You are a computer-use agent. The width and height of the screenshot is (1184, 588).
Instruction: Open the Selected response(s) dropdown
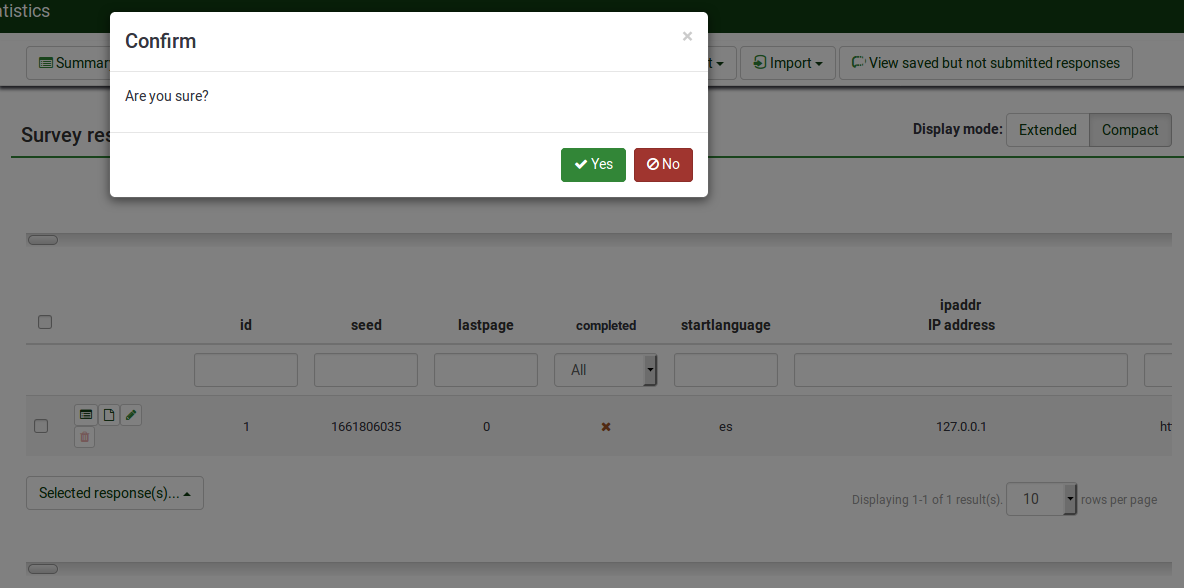(x=115, y=493)
